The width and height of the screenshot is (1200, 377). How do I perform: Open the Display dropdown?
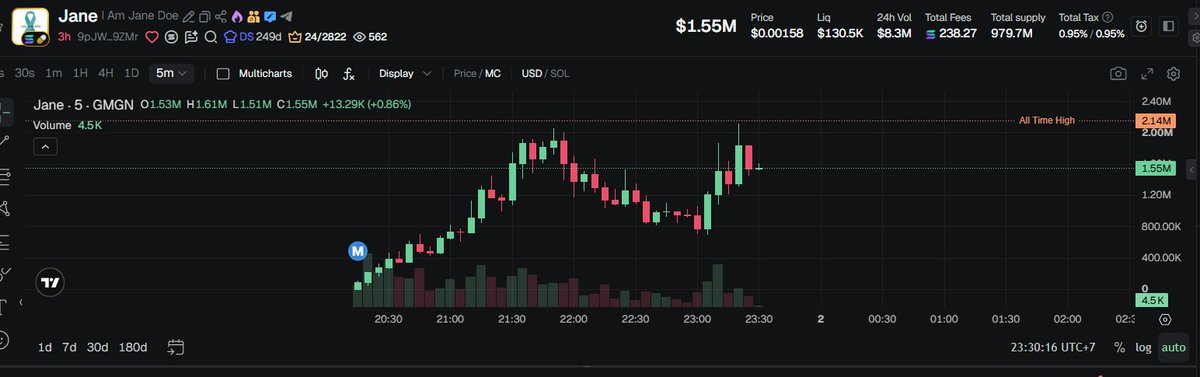[405, 73]
